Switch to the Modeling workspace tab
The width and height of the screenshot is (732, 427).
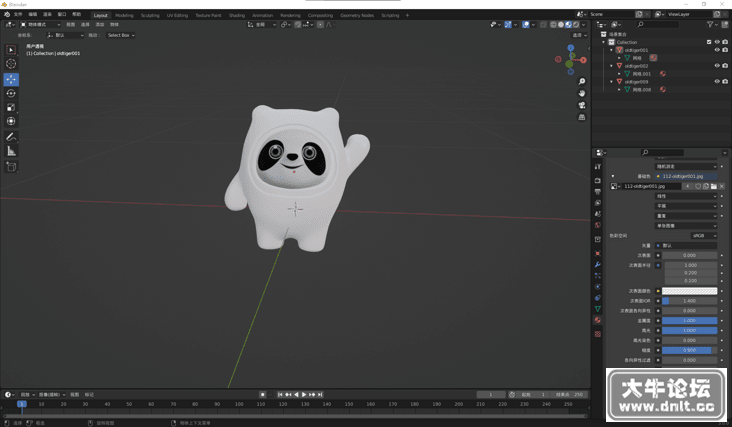[x=124, y=15]
